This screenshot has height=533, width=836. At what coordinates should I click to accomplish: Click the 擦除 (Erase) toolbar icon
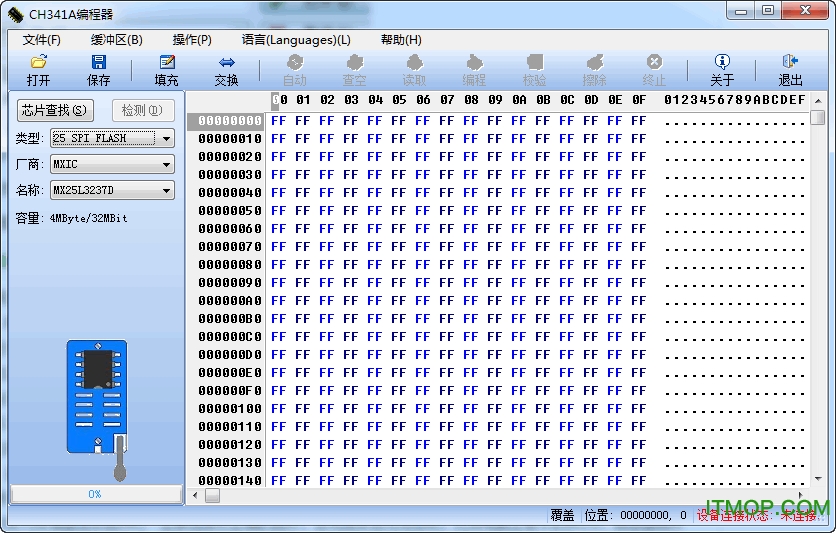(594, 62)
